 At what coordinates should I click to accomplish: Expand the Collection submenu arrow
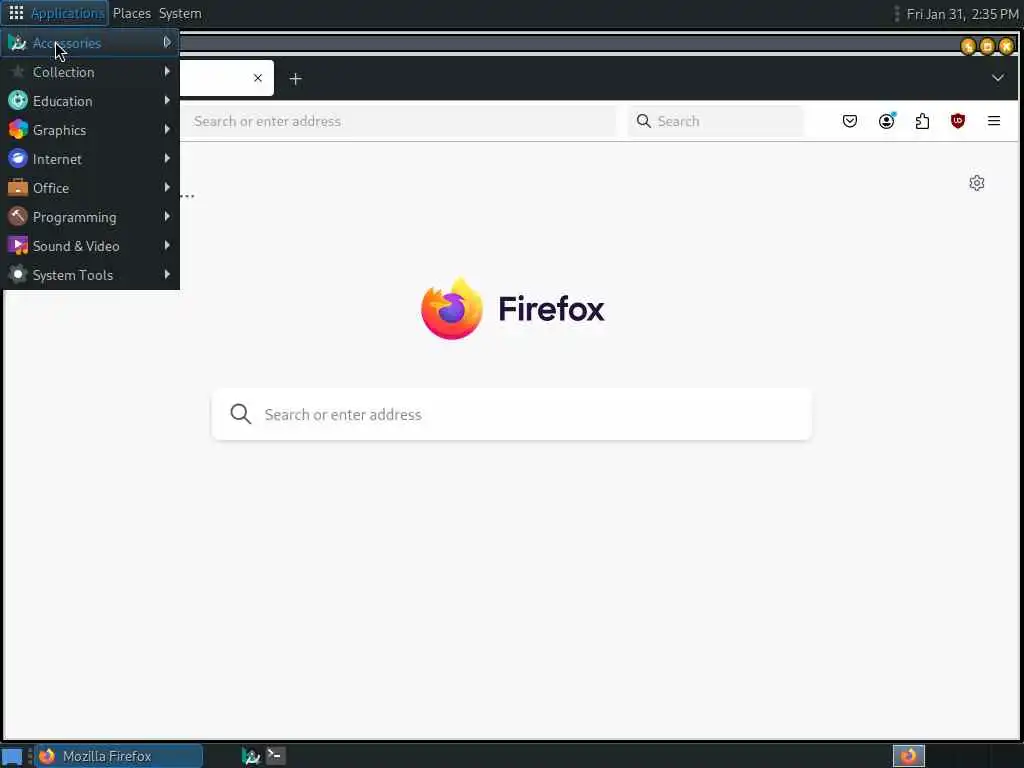coord(167,71)
